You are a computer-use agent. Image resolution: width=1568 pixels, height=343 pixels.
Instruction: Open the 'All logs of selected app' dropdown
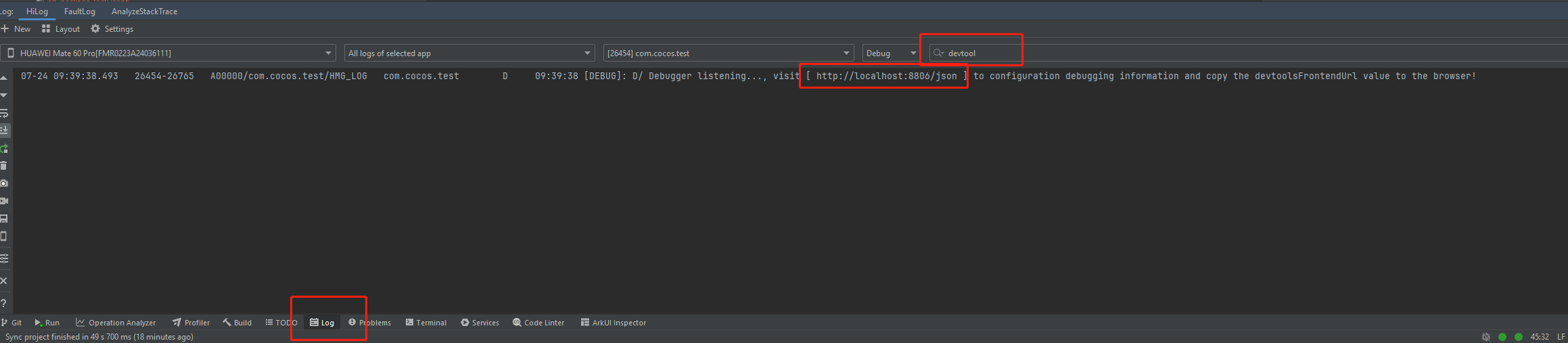coord(469,53)
